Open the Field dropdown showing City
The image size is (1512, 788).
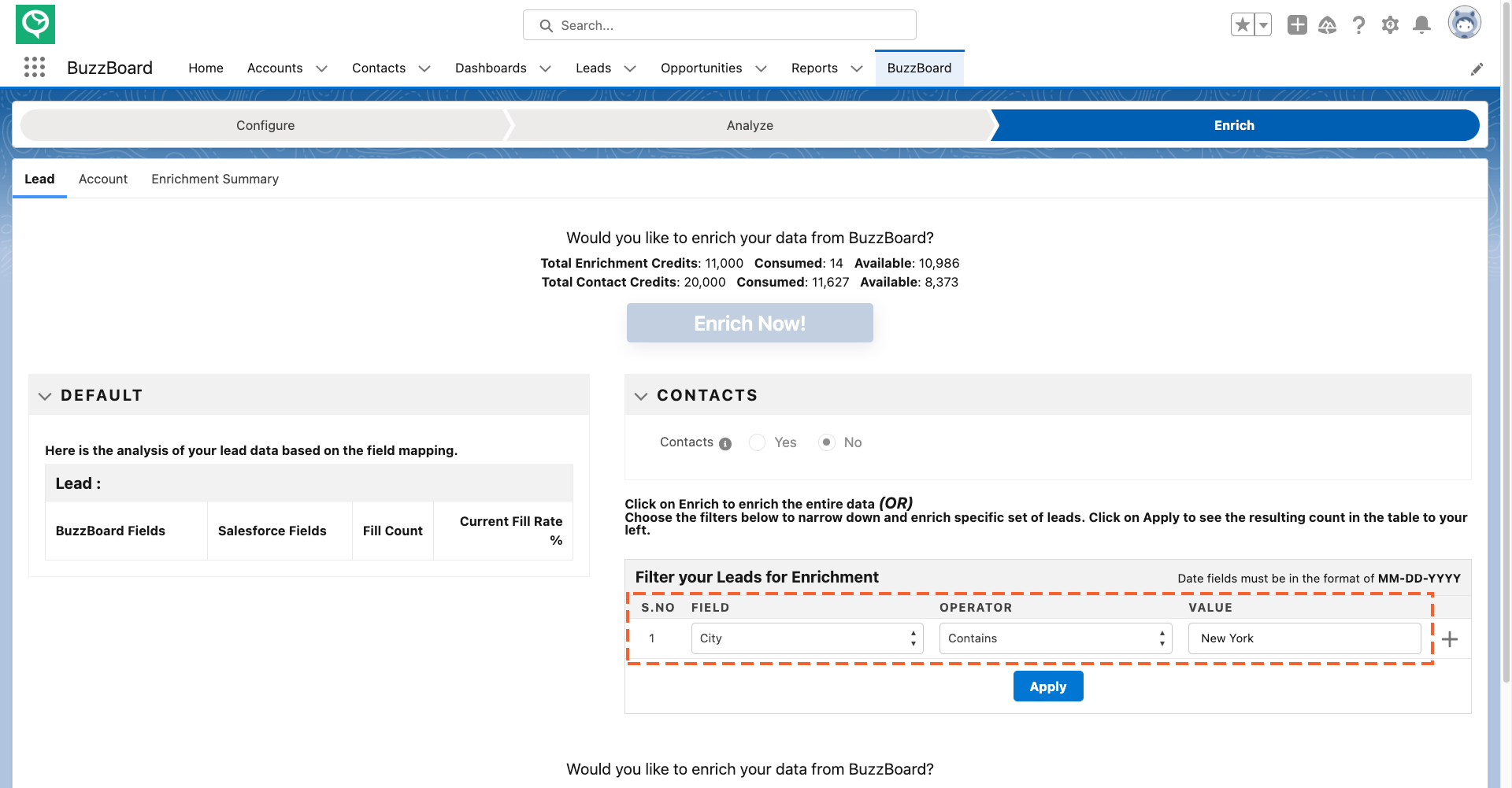click(x=807, y=638)
